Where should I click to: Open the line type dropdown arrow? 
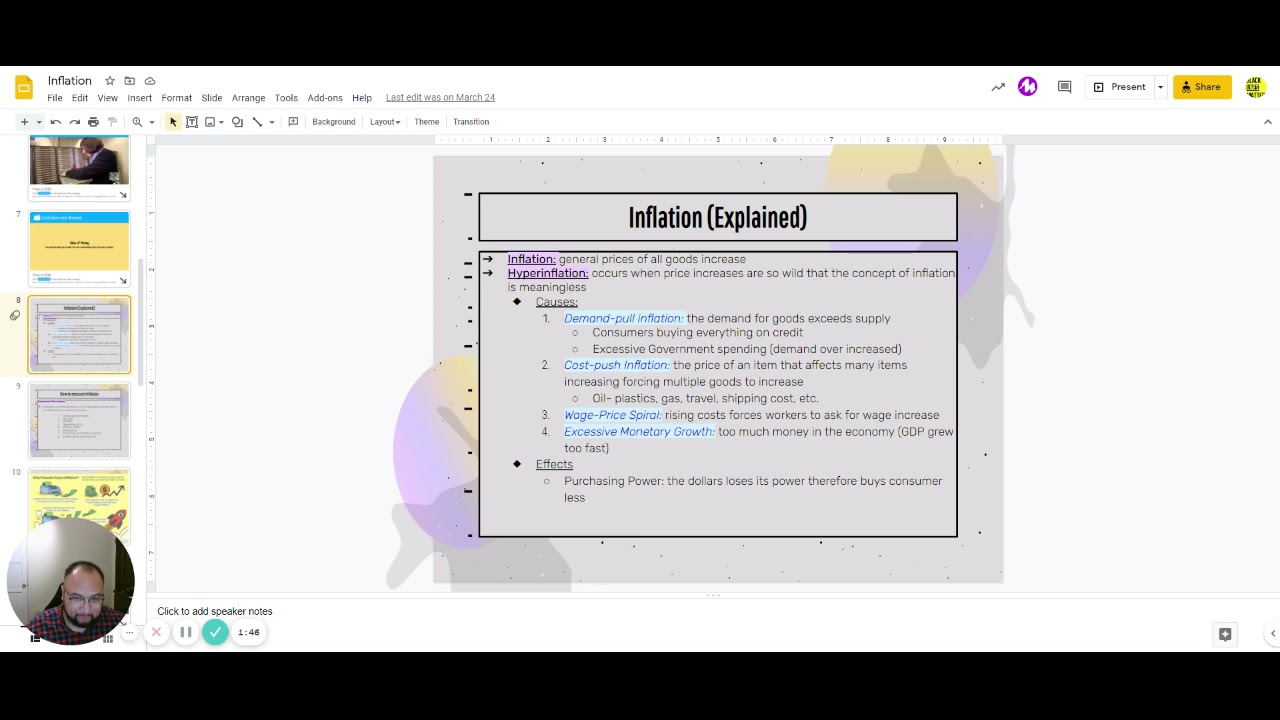point(272,122)
